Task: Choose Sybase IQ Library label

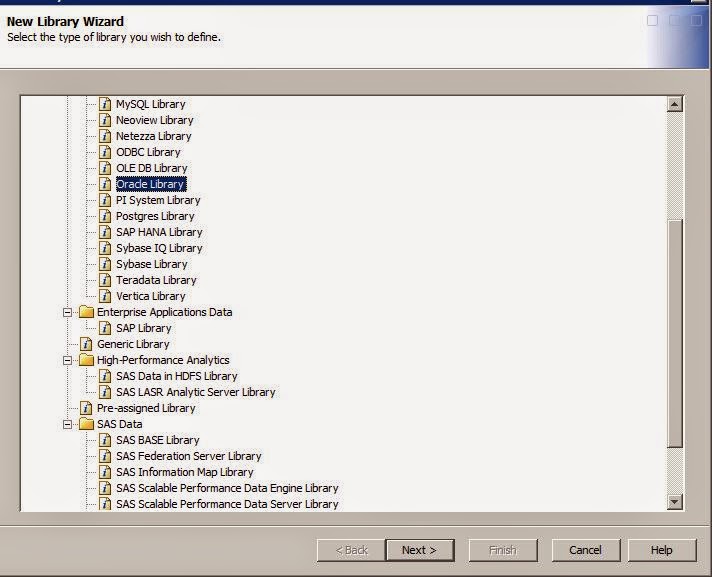Action: coord(159,248)
